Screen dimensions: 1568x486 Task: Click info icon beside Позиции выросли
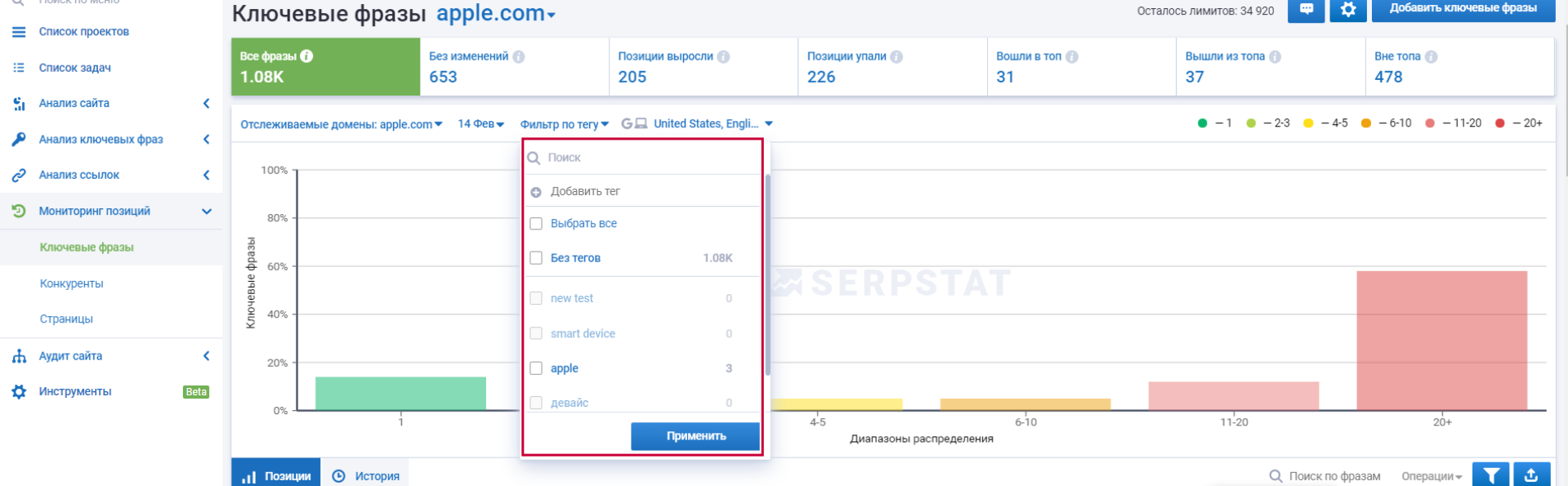(723, 56)
